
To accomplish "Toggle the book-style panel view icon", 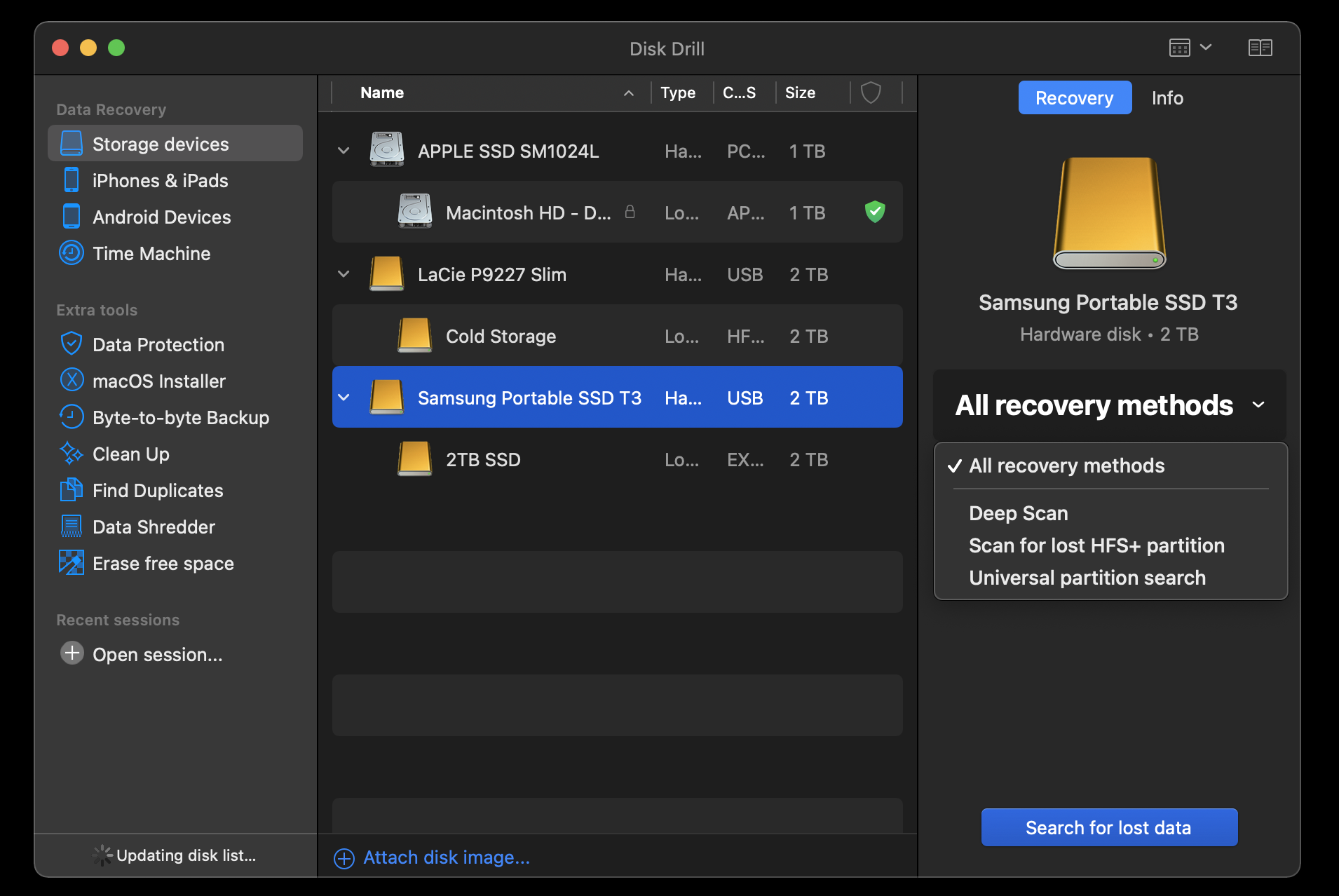I will (1260, 48).
